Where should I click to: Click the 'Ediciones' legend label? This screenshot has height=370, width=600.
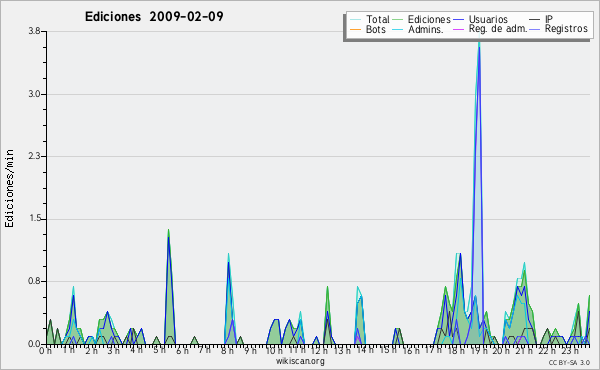(x=429, y=19)
